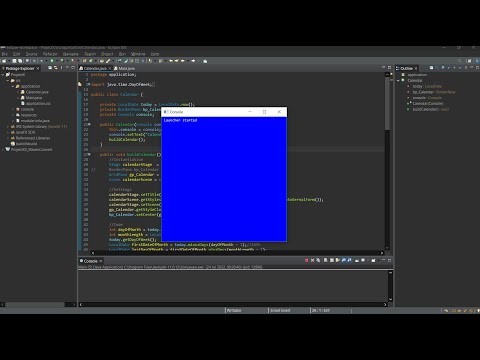Maximize the Outline panel
The height and width of the screenshot is (360, 480).
click(477, 68)
